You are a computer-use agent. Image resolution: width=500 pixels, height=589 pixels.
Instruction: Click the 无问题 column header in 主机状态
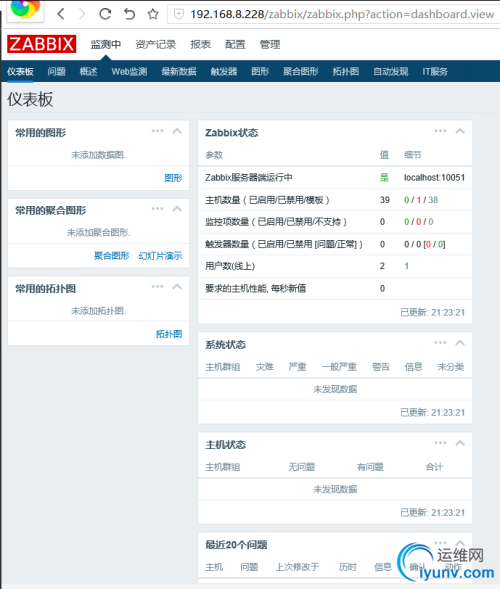[x=302, y=467]
